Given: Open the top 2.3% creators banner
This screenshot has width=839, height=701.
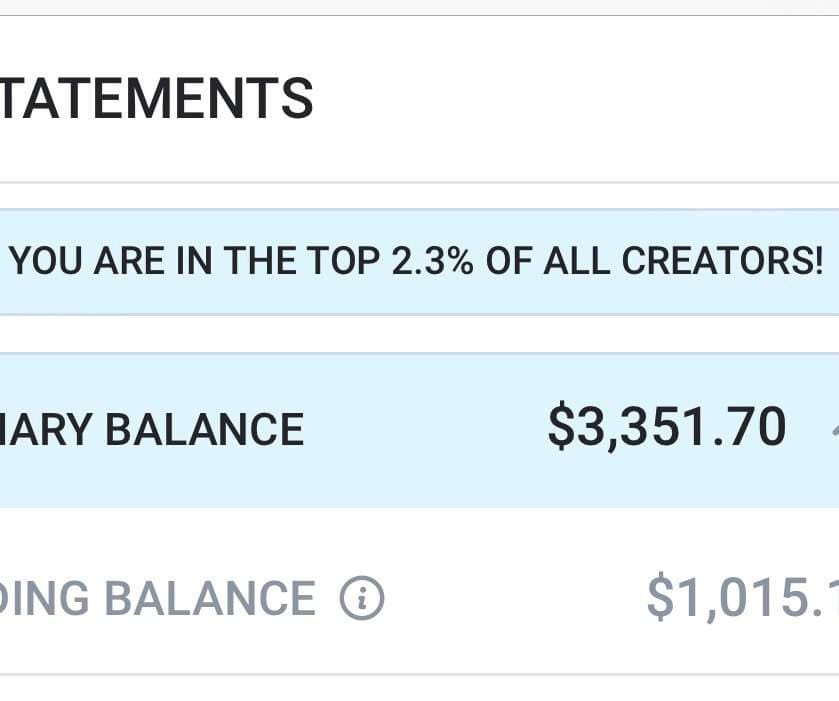Looking at the screenshot, I should click(420, 261).
